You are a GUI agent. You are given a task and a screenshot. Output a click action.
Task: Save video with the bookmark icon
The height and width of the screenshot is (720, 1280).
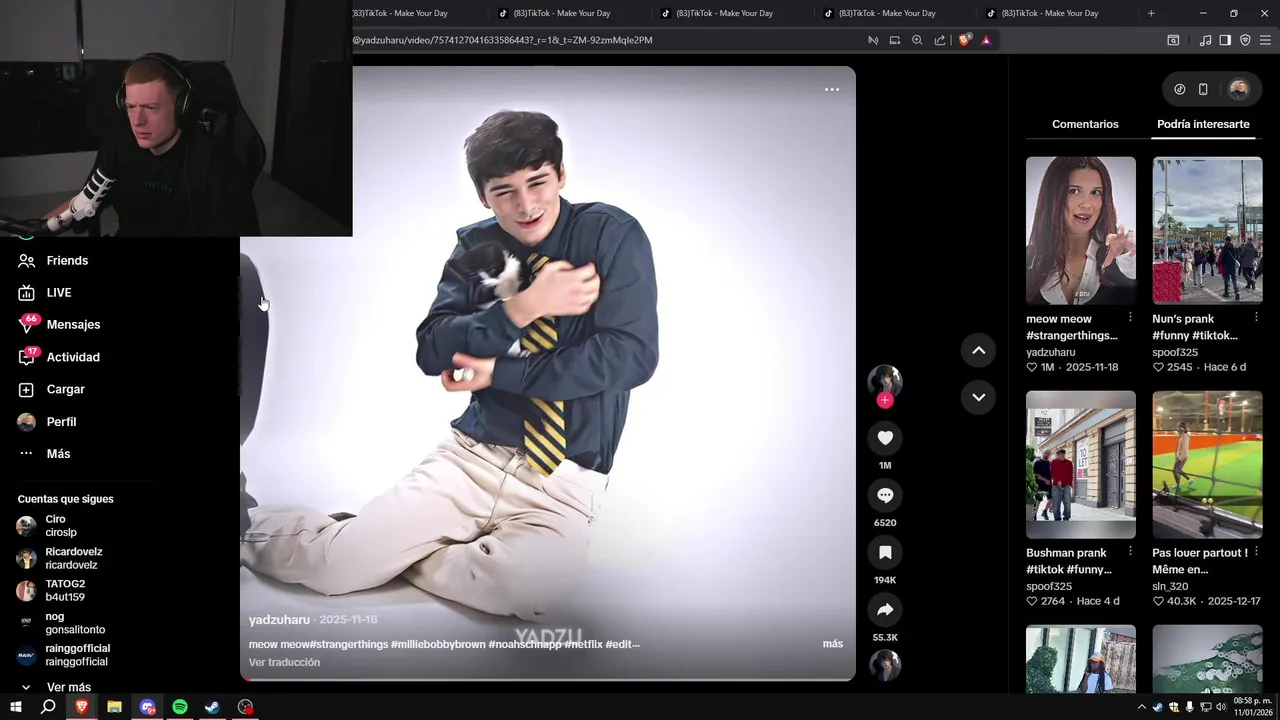pos(885,552)
